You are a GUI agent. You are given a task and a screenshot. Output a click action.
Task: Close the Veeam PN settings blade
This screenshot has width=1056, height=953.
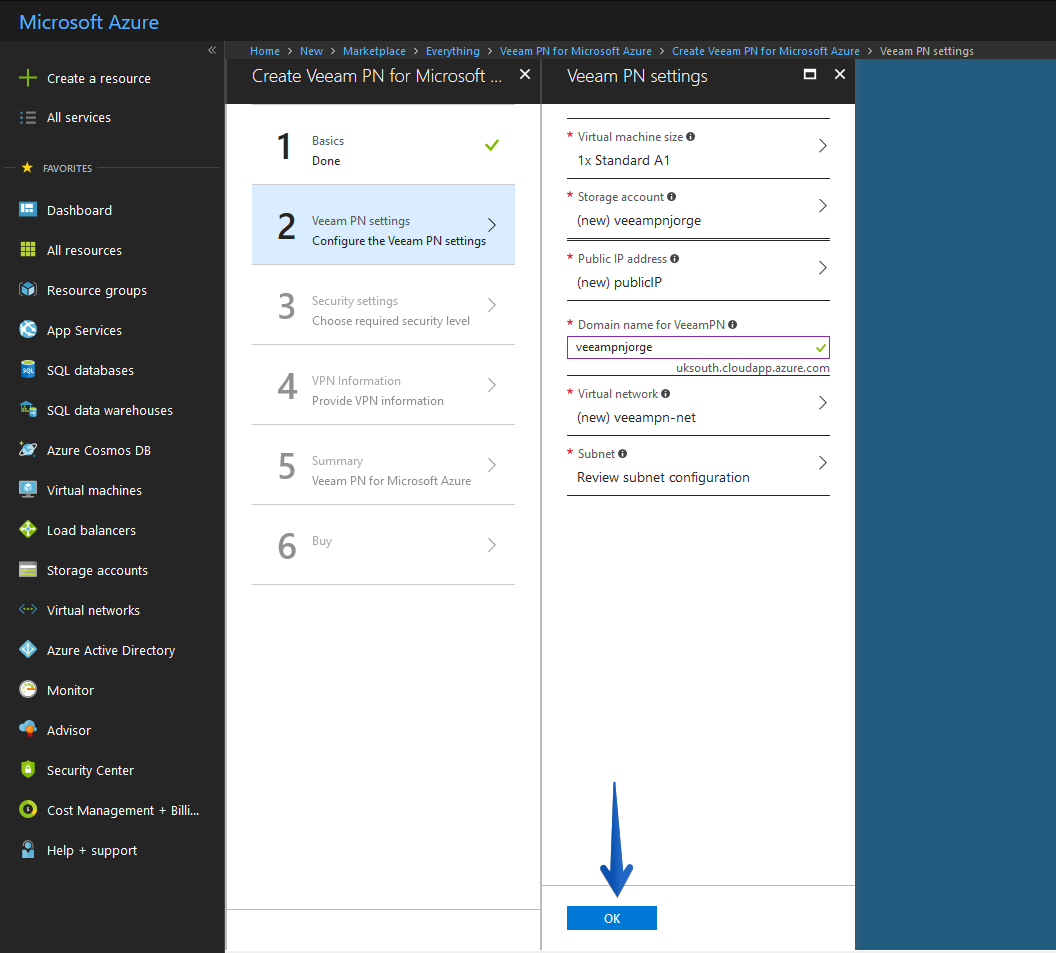pos(840,75)
